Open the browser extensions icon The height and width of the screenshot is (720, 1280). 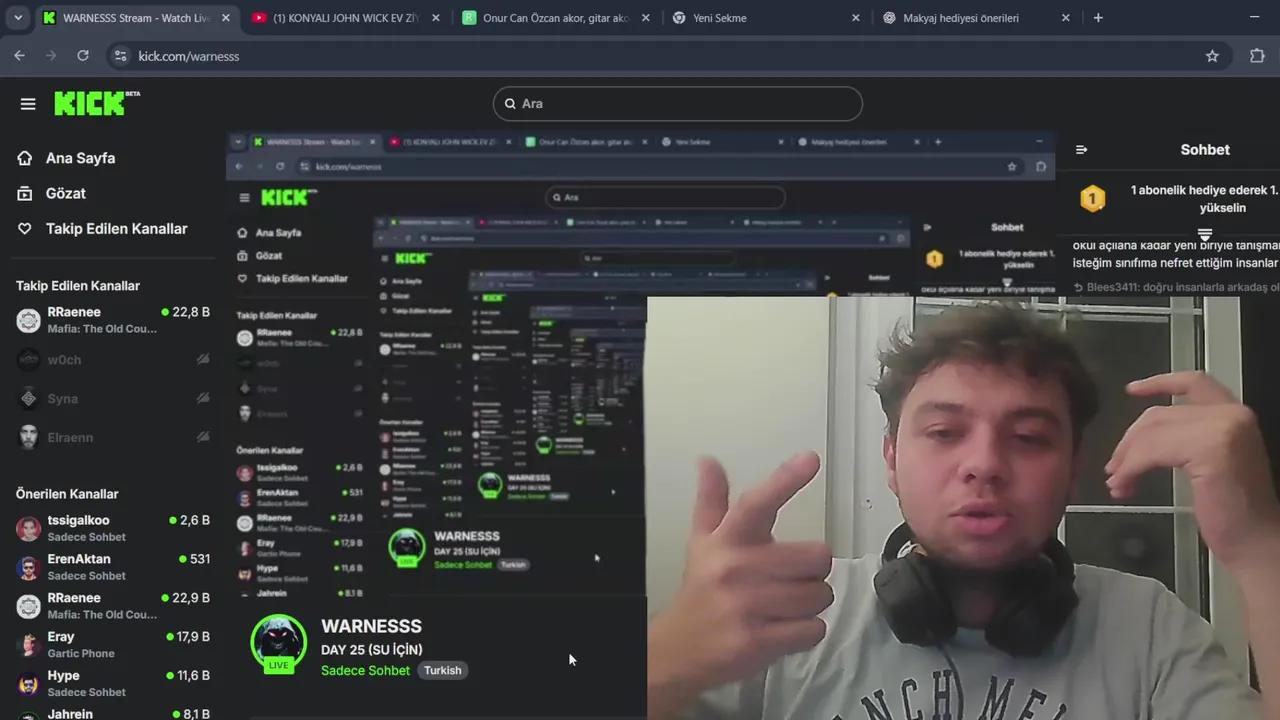pos(1257,56)
